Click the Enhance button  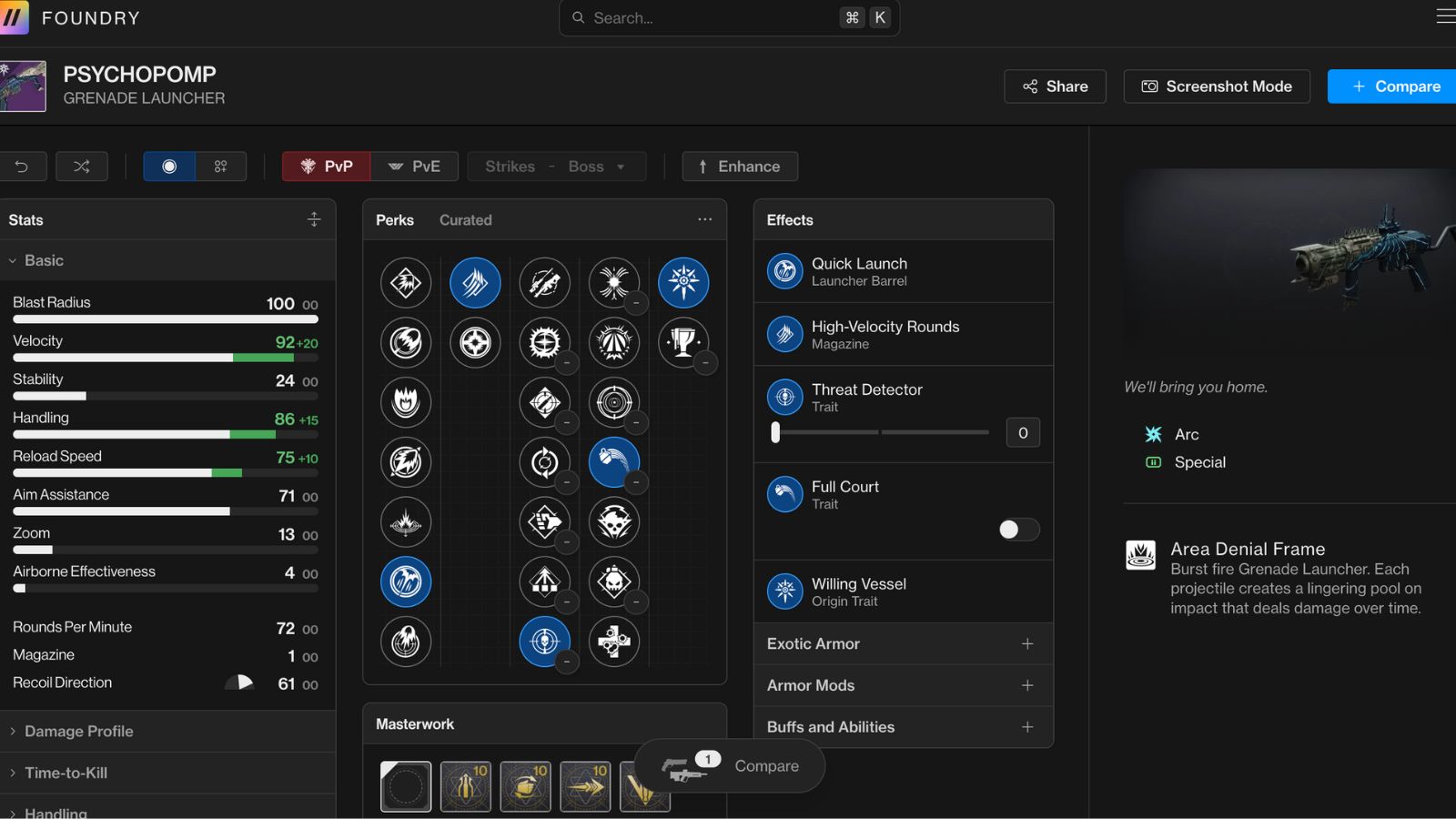pos(740,167)
